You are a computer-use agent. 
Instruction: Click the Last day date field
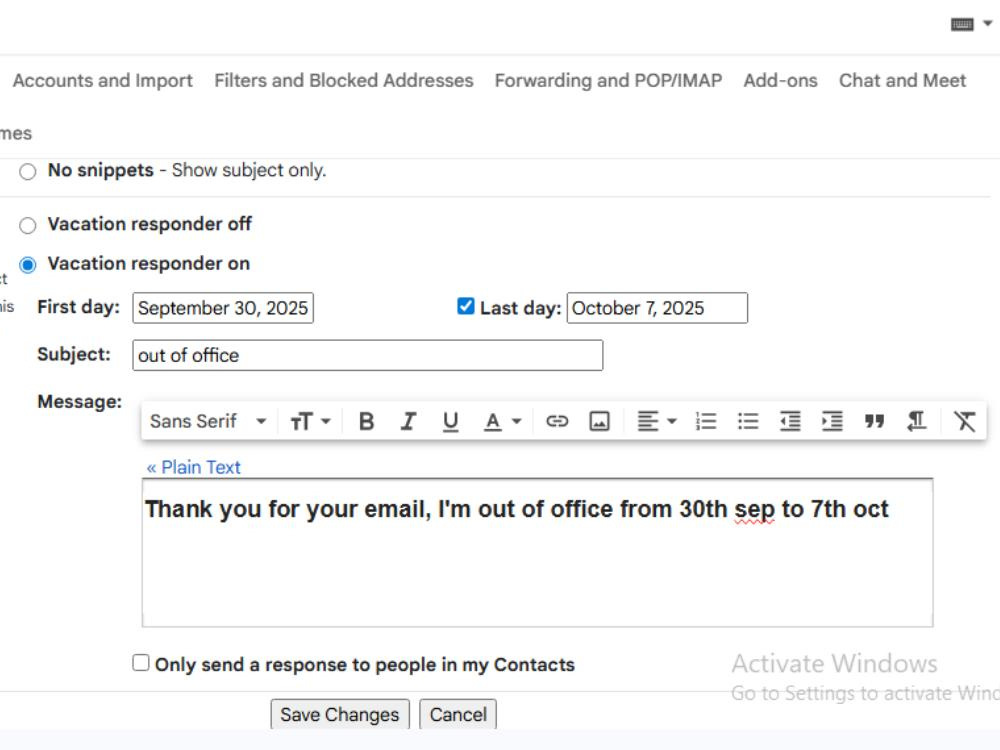click(658, 308)
